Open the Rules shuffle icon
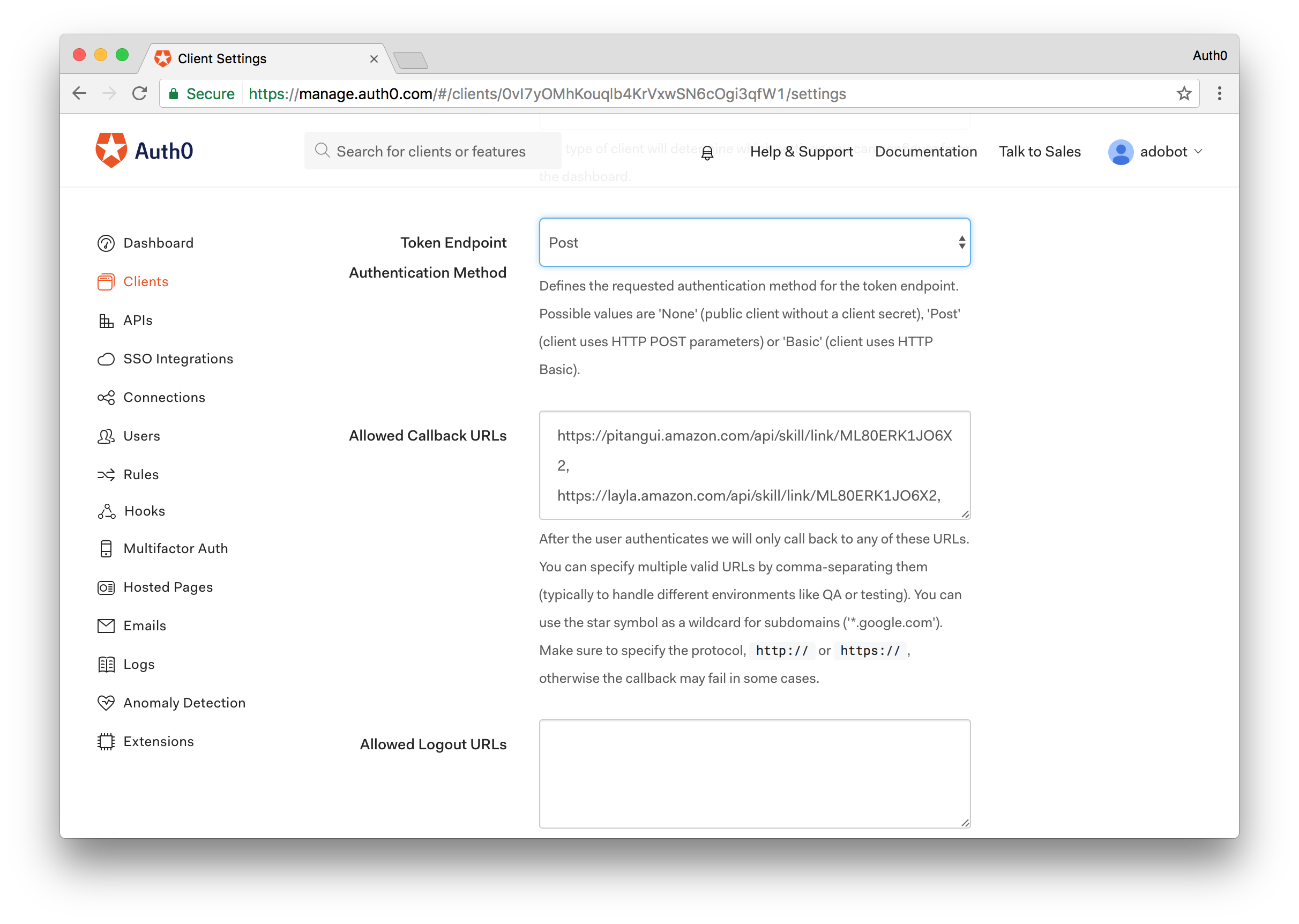 (x=106, y=474)
